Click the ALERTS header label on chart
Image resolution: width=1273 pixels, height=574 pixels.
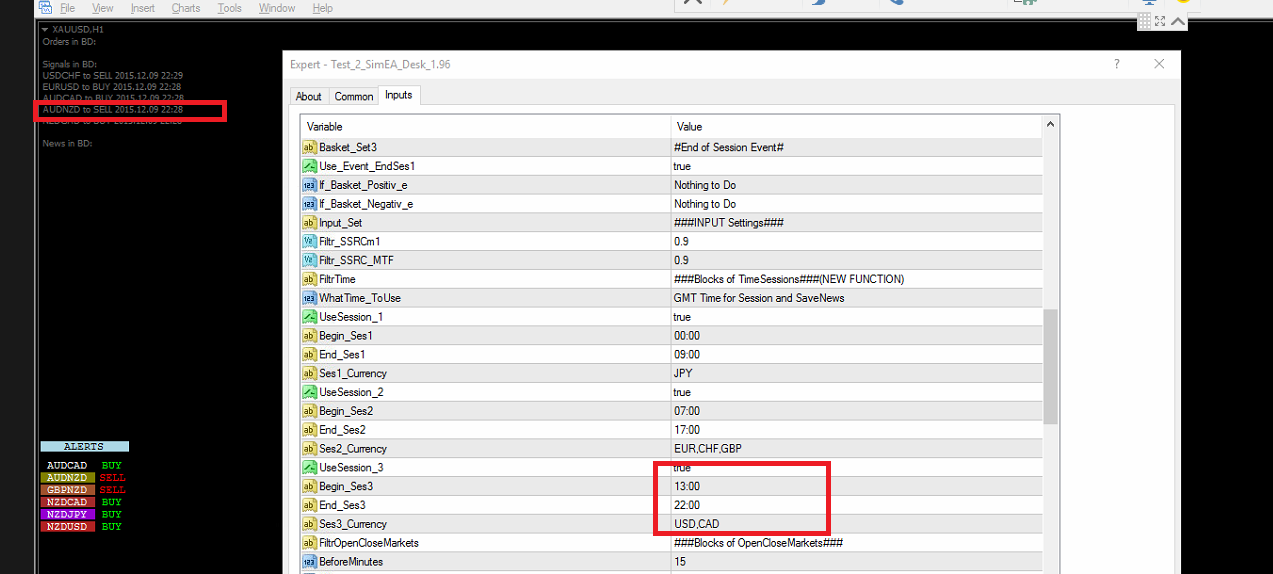coord(84,447)
